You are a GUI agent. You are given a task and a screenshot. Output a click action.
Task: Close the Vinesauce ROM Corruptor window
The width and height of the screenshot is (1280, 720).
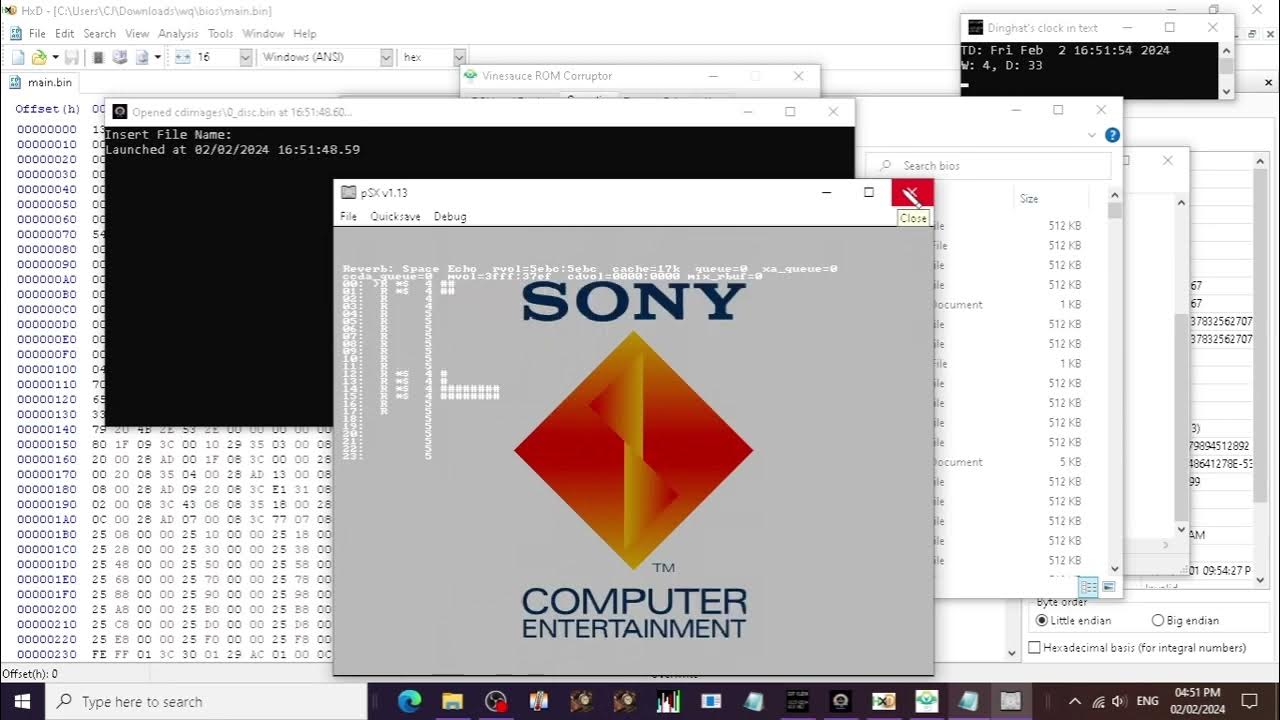coord(798,76)
